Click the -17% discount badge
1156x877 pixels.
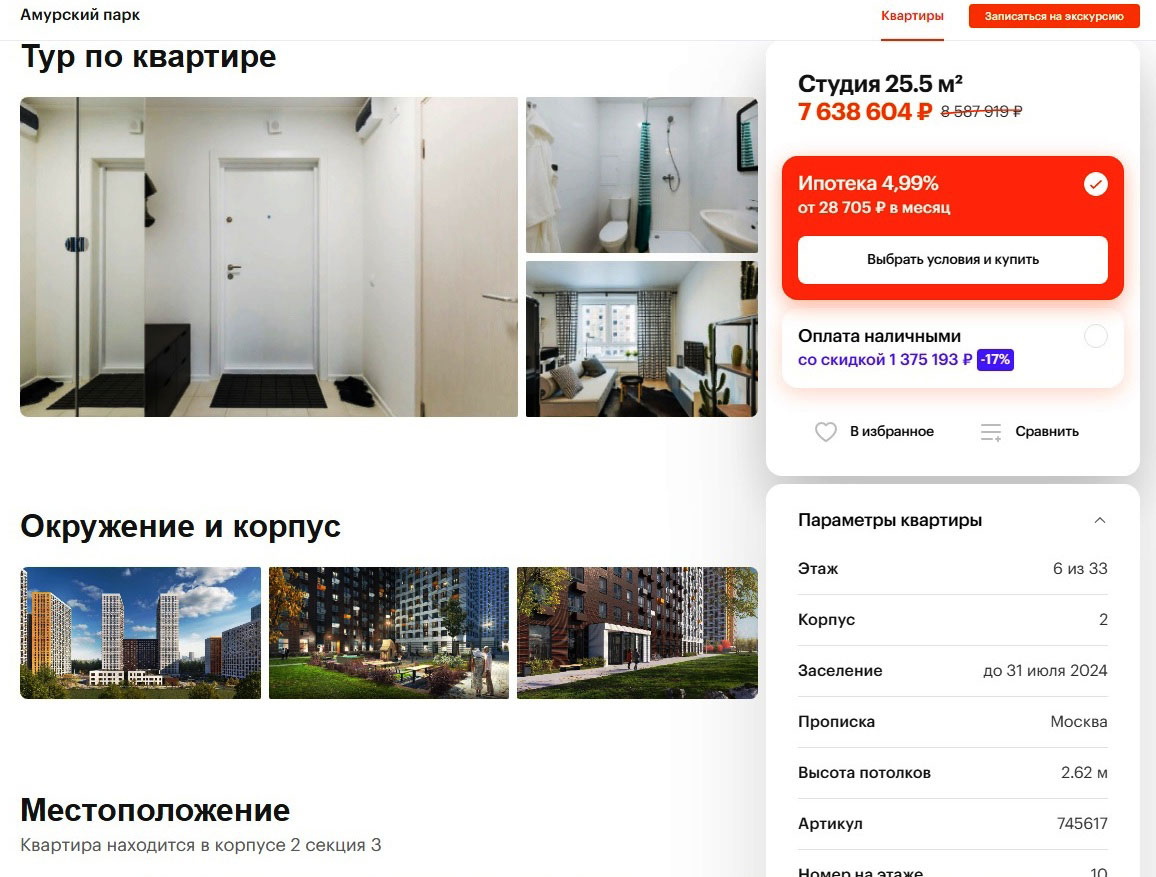coord(995,360)
